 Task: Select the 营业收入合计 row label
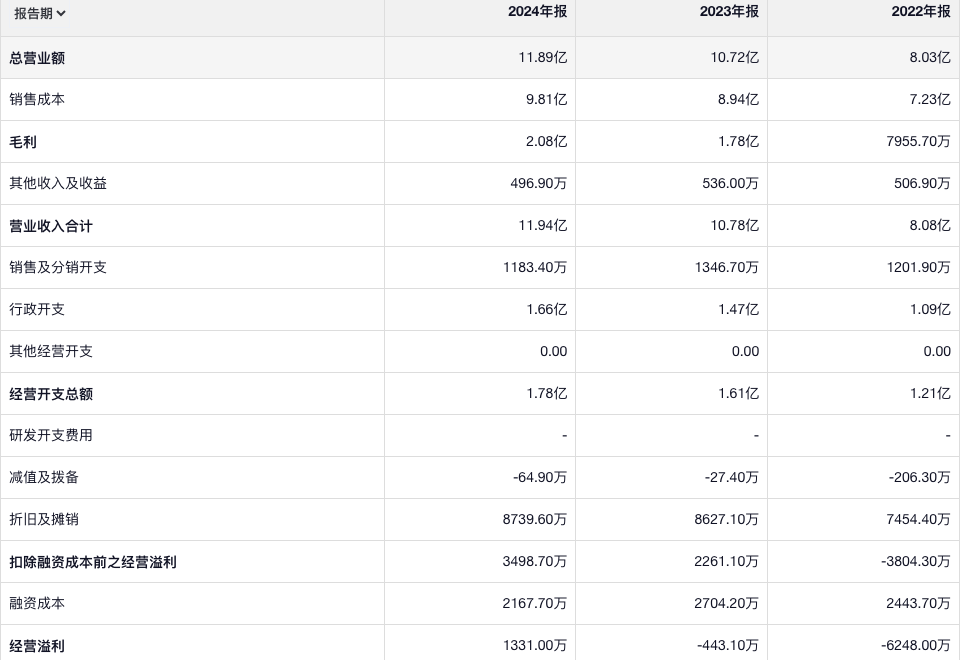(x=51, y=226)
